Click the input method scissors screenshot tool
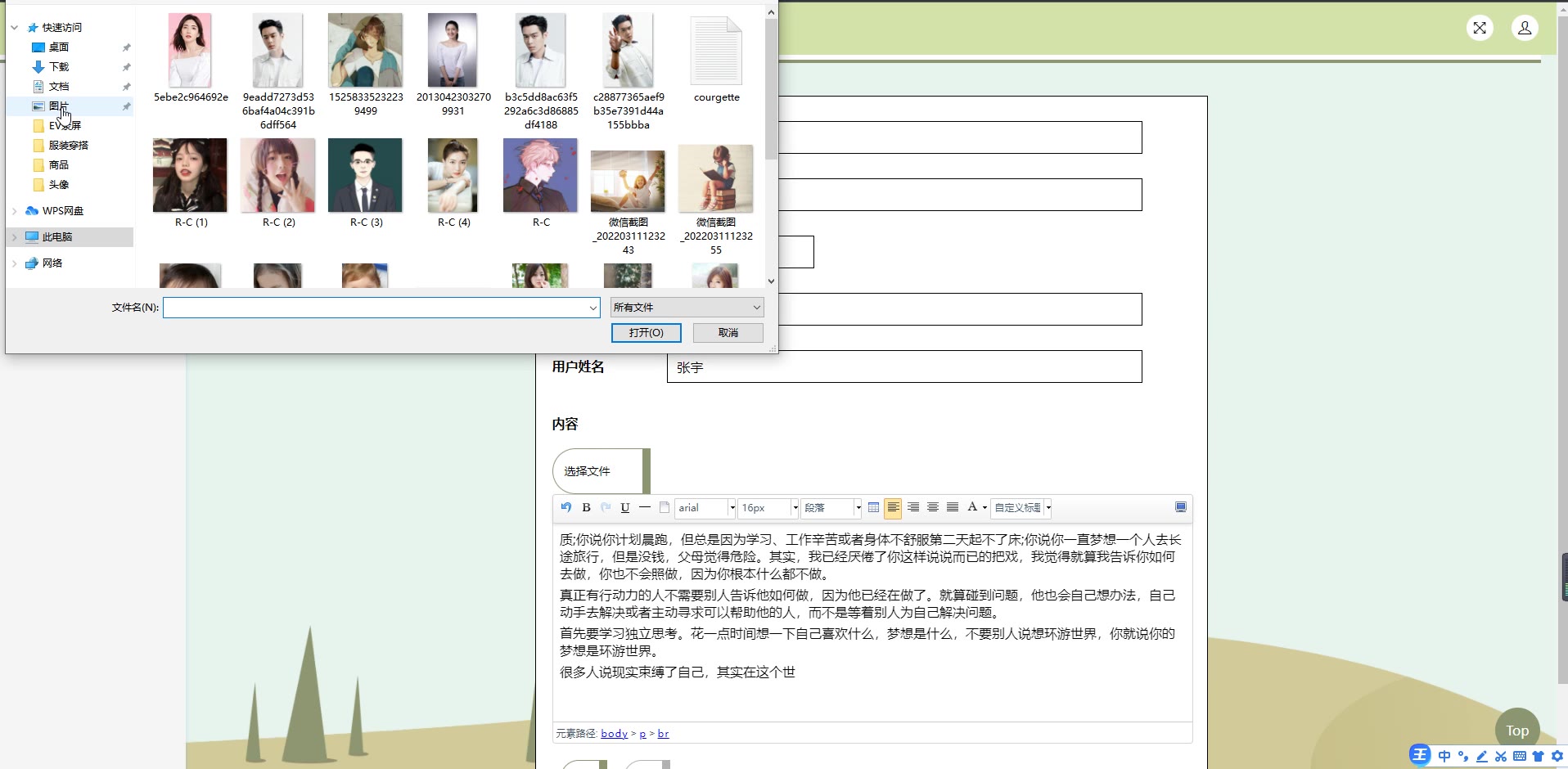The image size is (1568, 769). [1501, 756]
